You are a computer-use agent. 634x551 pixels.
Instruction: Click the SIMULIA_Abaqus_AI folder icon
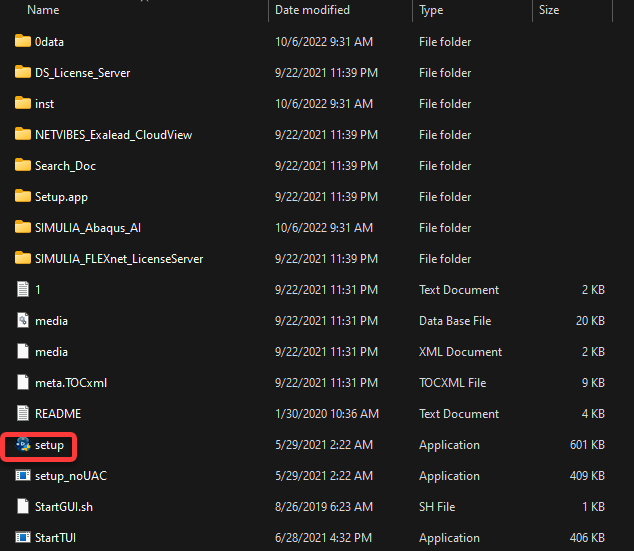23,227
